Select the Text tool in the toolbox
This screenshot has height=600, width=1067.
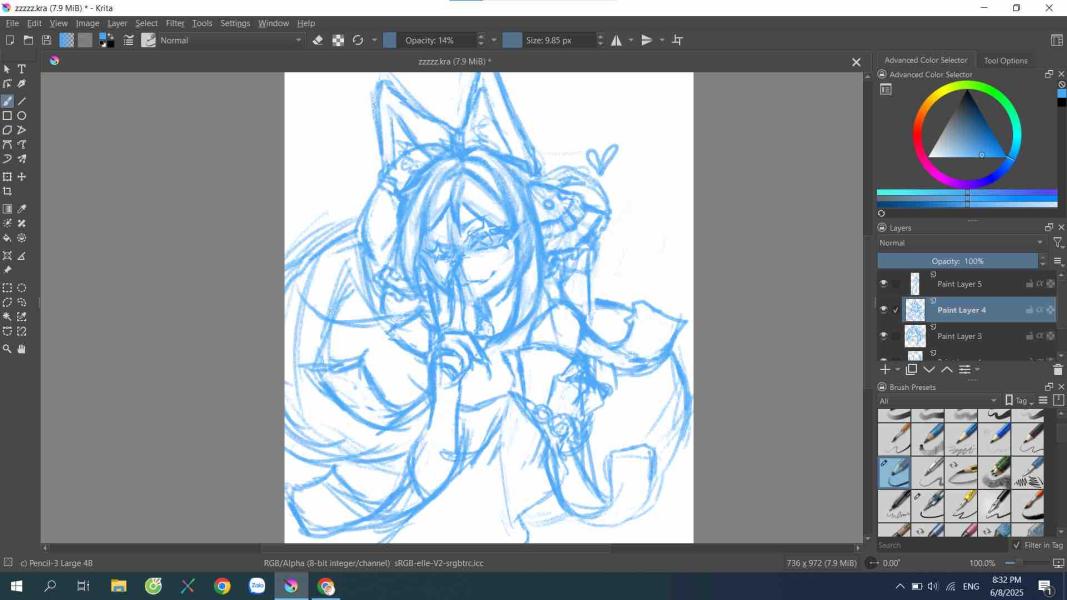pyautogui.click(x=22, y=69)
